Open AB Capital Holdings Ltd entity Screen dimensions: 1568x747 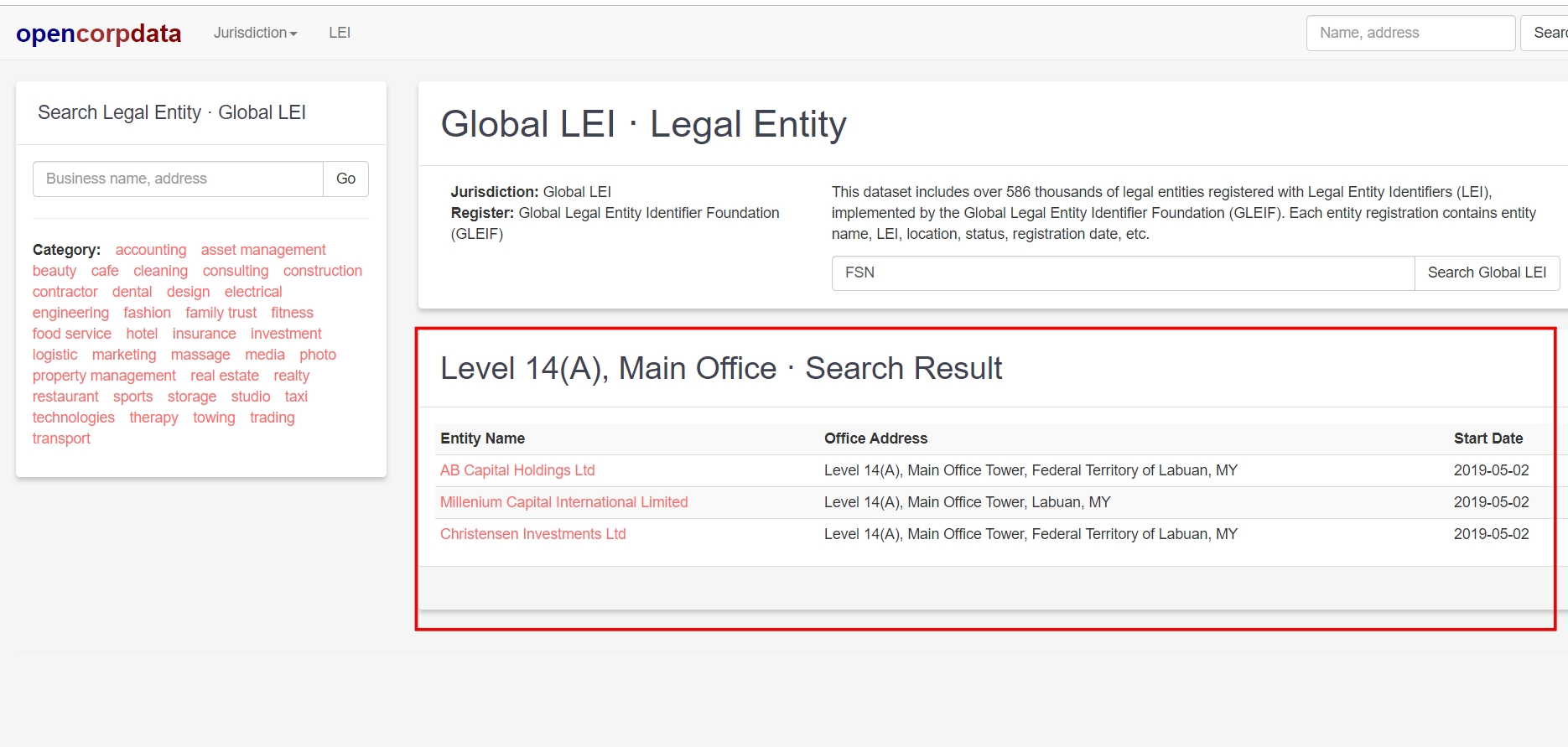click(517, 470)
